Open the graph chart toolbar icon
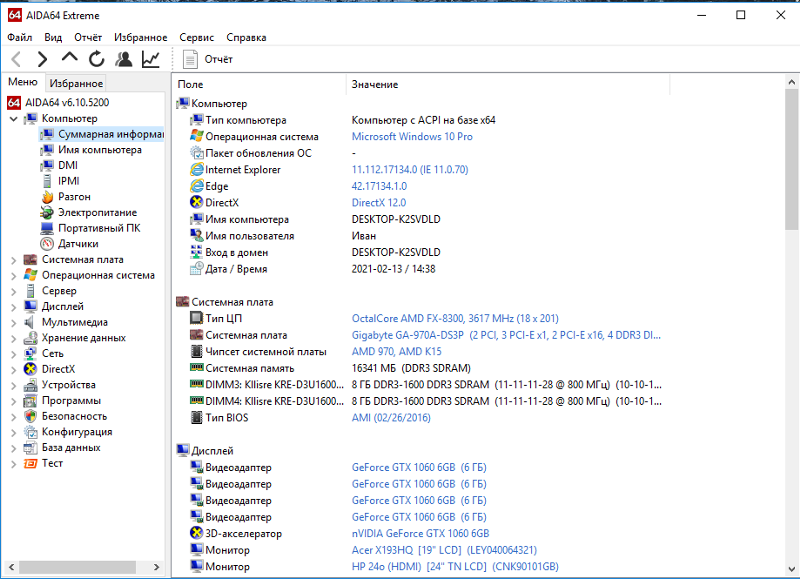The width and height of the screenshot is (800, 579). 151,59
